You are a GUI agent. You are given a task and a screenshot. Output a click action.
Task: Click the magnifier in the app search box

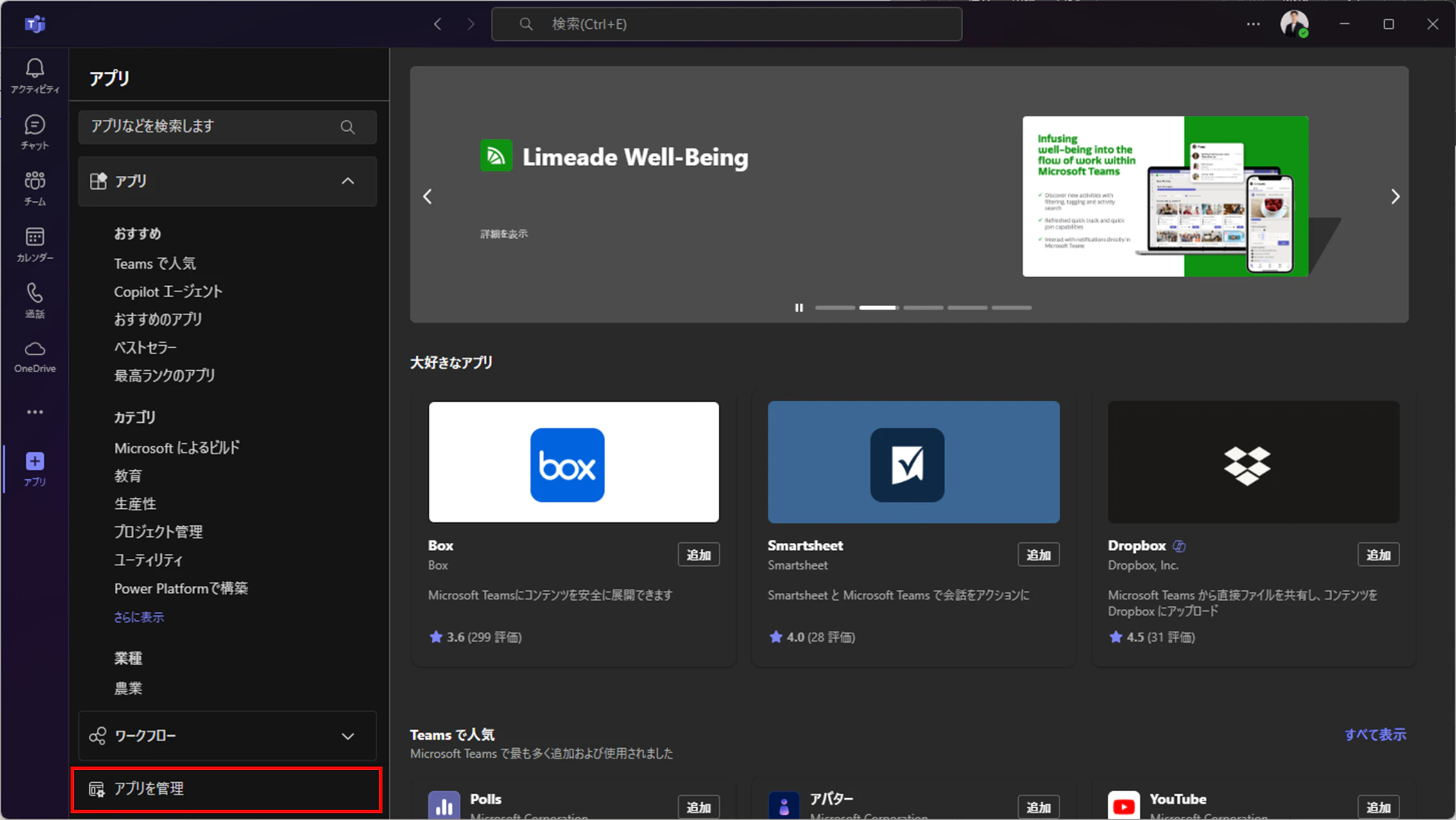coord(348,127)
